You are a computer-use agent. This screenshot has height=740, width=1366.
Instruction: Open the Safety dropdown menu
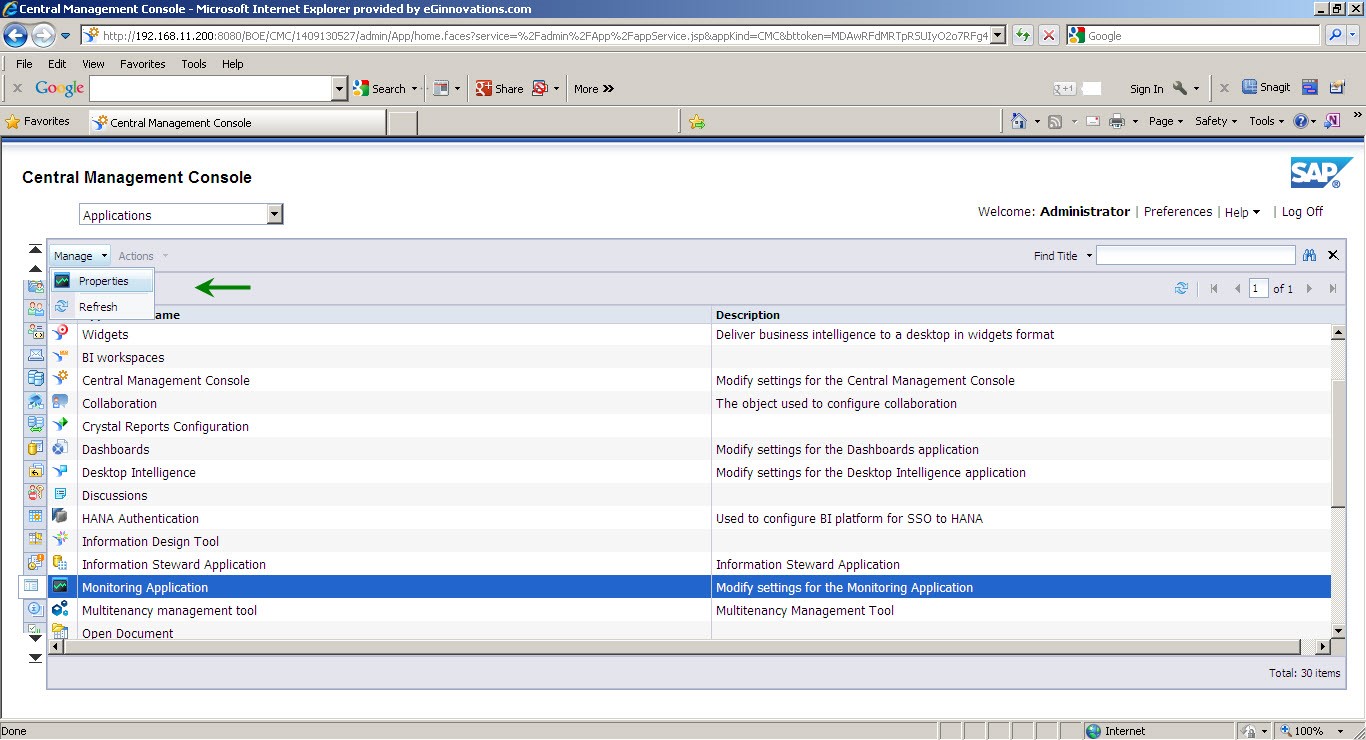1216,121
